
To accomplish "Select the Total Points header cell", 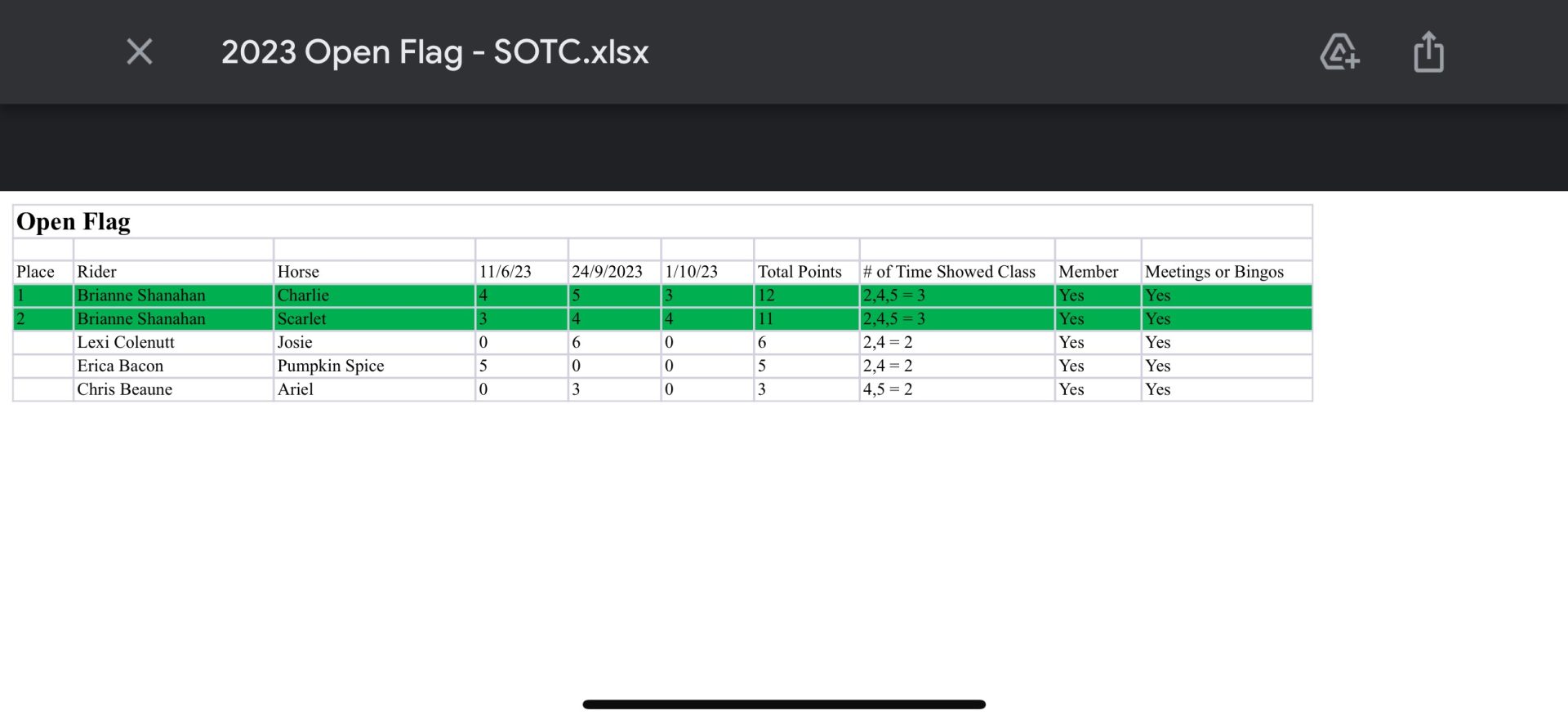I will (x=800, y=272).
